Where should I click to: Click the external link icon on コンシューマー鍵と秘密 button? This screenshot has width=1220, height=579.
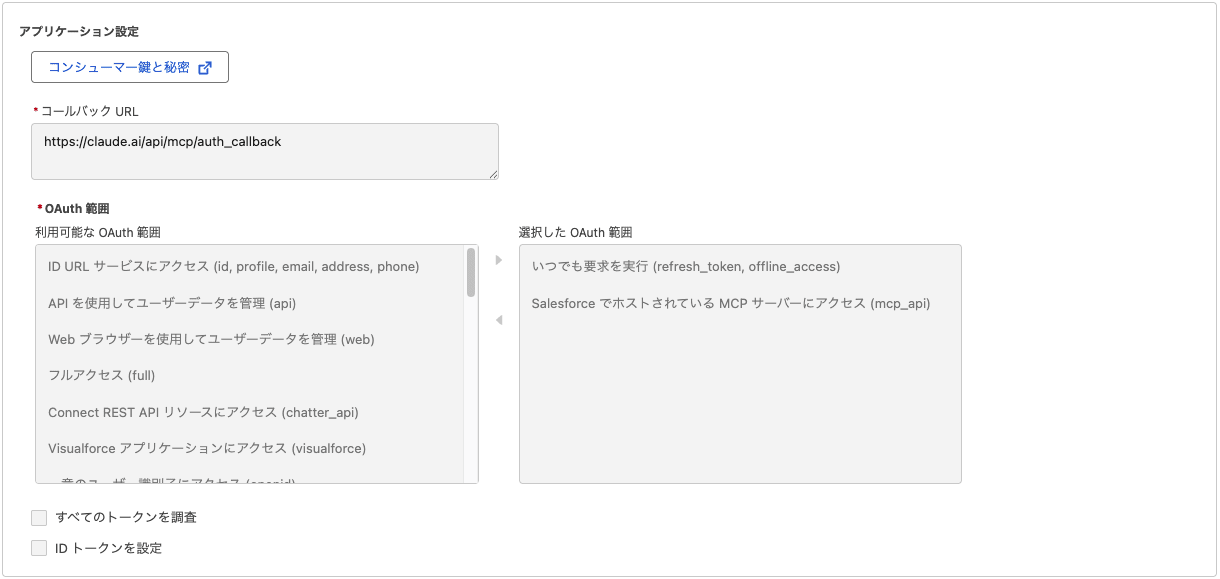coord(206,68)
